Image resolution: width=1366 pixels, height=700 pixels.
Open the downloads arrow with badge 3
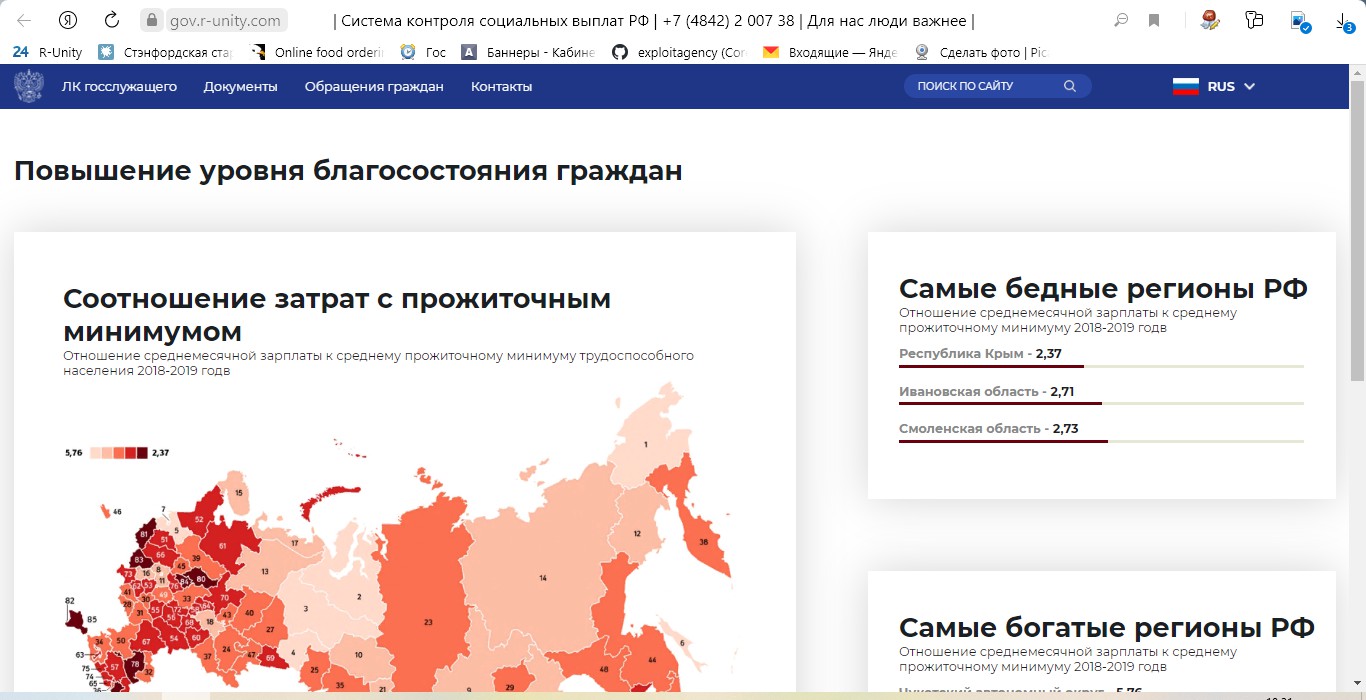[x=1345, y=22]
